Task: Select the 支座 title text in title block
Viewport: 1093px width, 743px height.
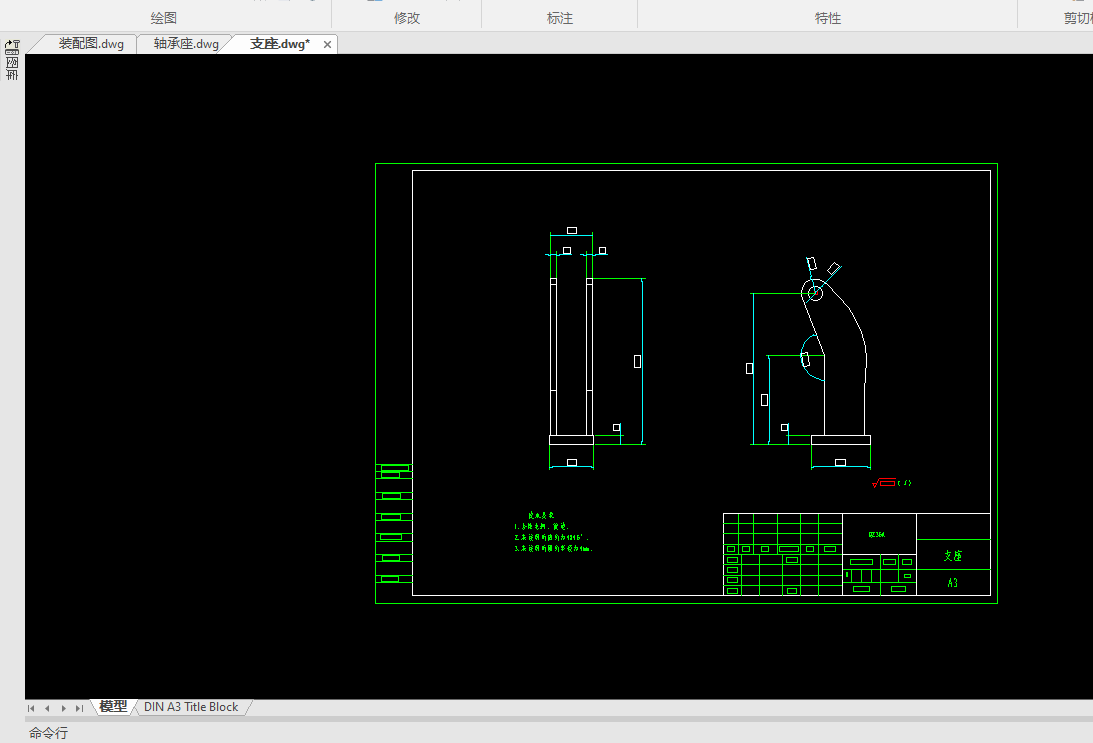Action: tap(952, 556)
